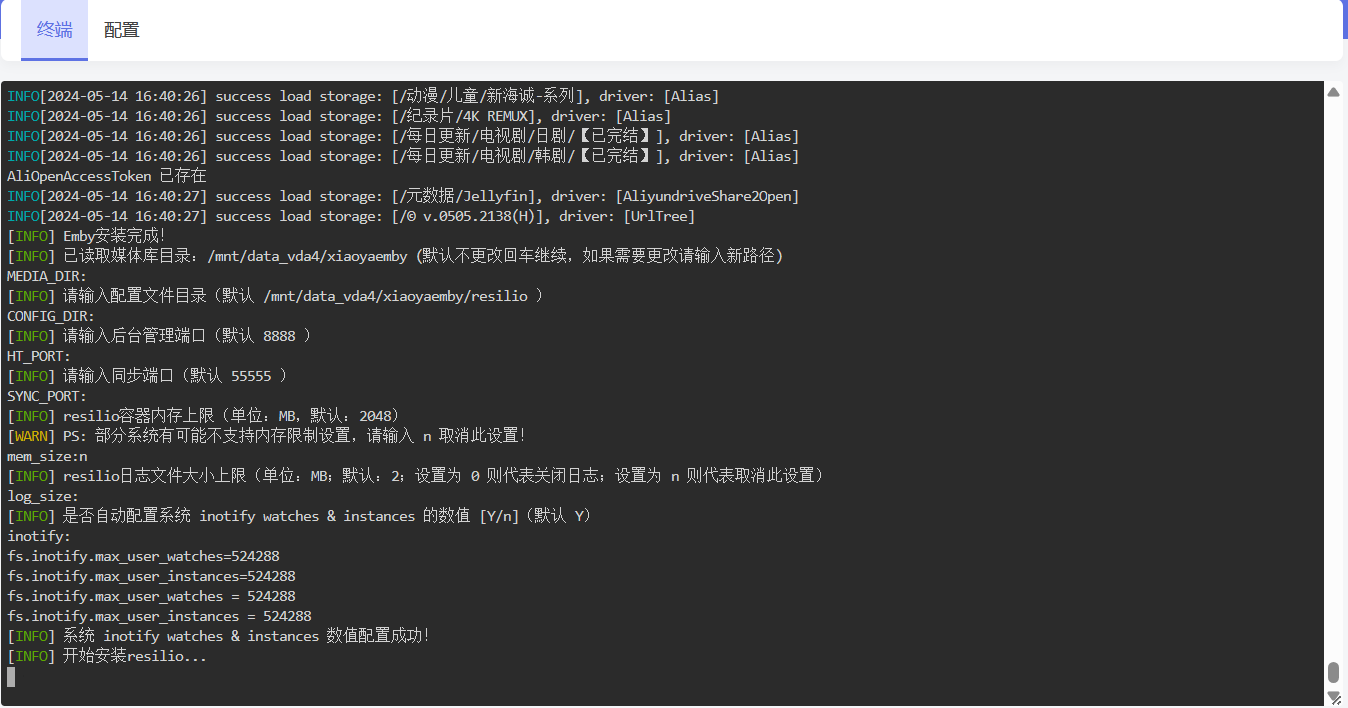
Task: Click the 日剧 storage load line
Action: (x=403, y=137)
